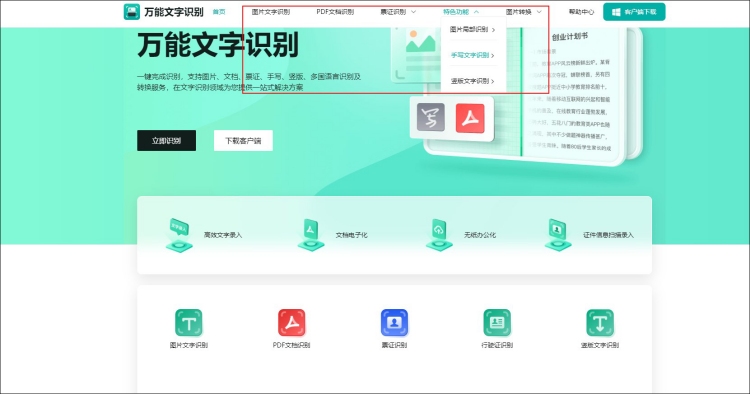Open the 图片文字识别 nav menu item
750x394 pixels.
coord(271,12)
